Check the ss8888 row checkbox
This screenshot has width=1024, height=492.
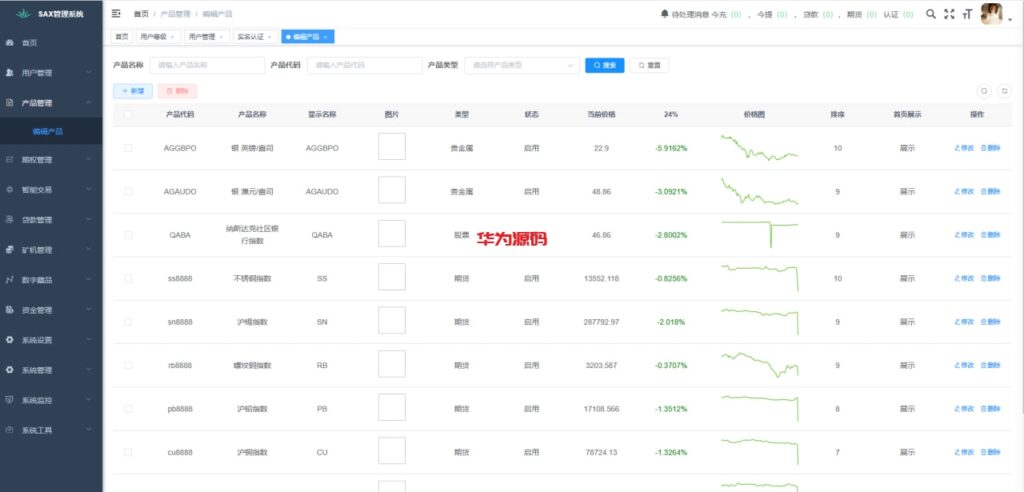tap(128, 278)
